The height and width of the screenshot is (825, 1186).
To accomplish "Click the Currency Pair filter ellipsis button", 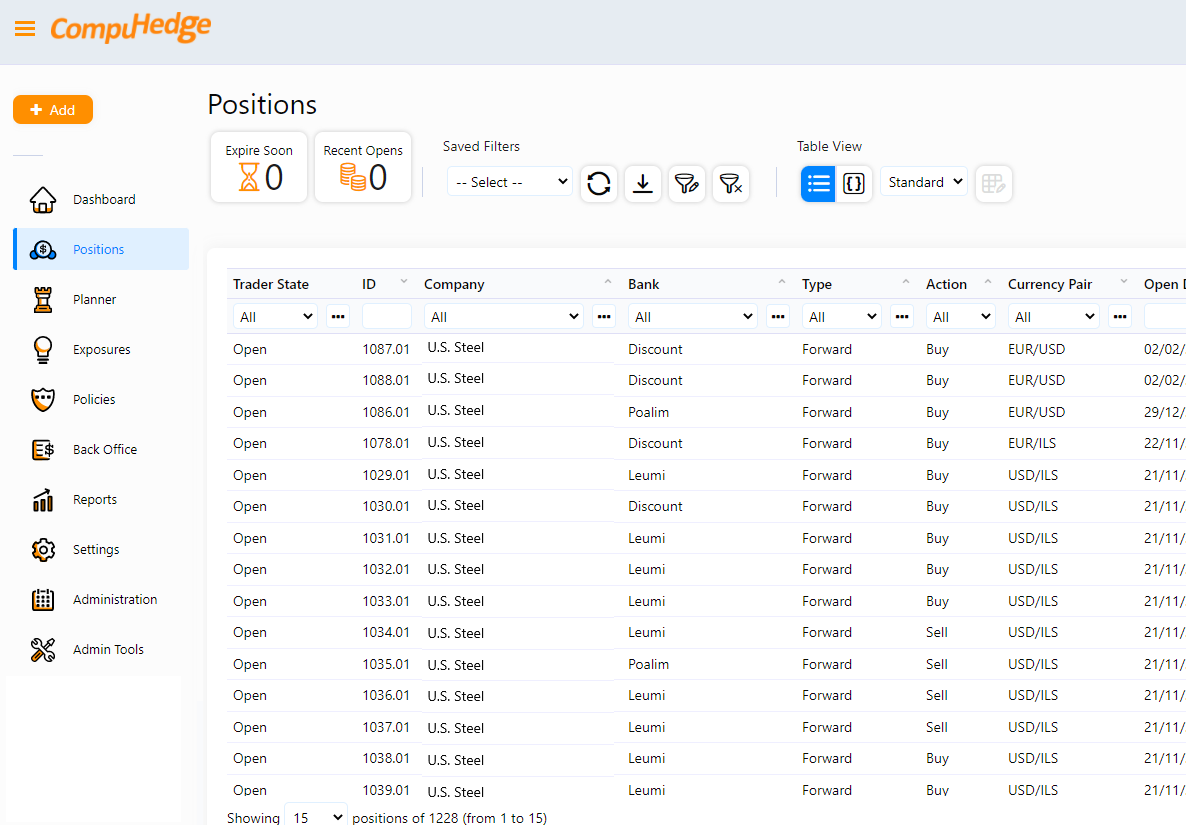I will (1119, 317).
